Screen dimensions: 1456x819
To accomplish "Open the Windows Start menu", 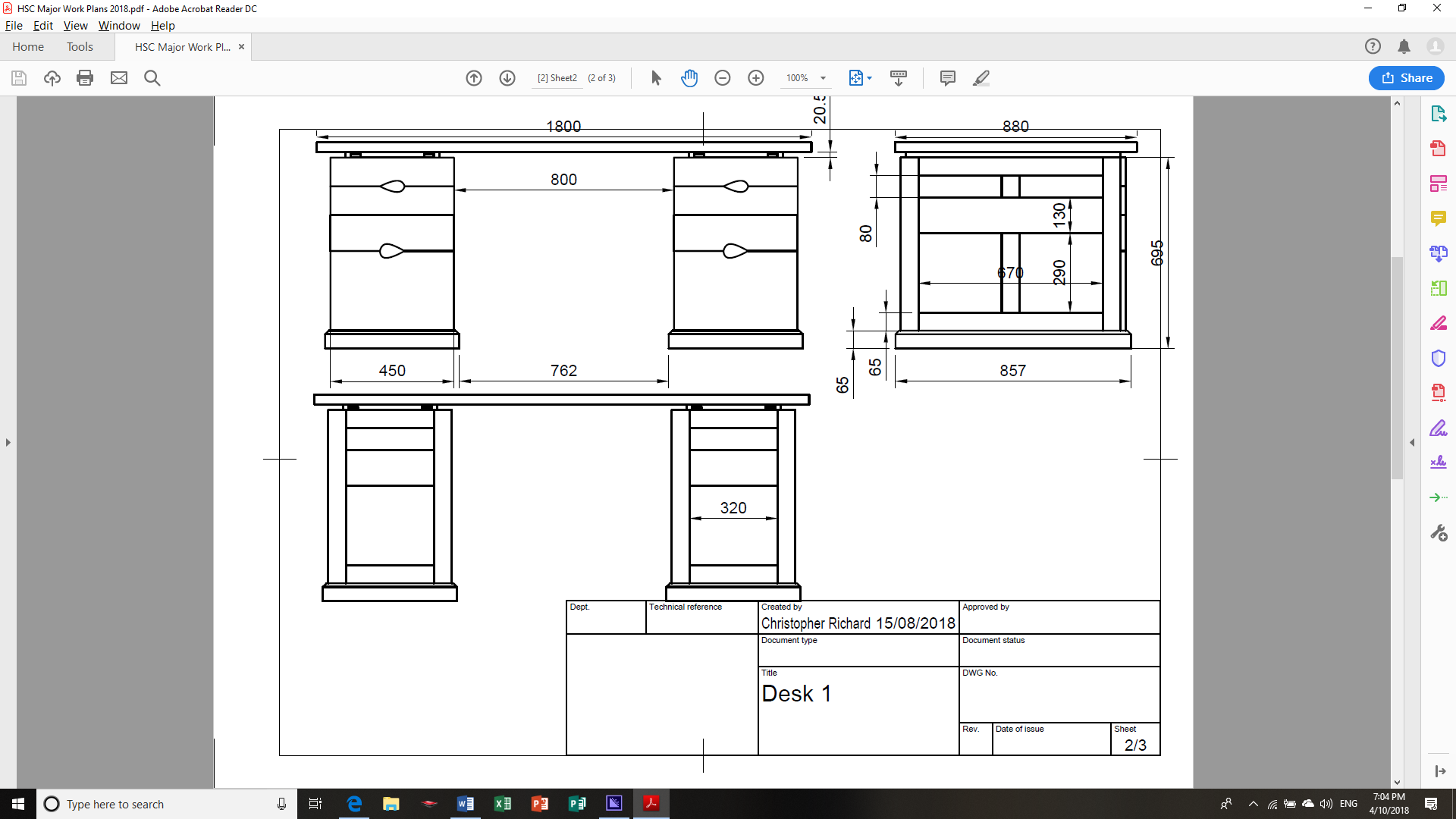I will pos(18,804).
